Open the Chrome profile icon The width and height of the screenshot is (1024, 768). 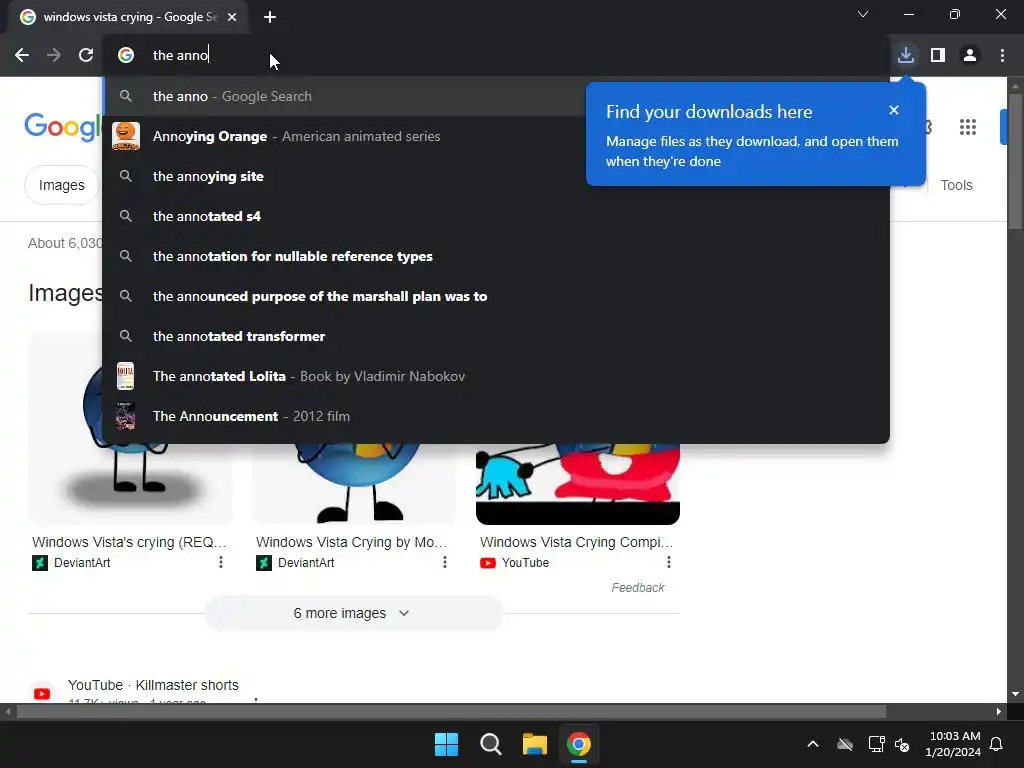[970, 56]
